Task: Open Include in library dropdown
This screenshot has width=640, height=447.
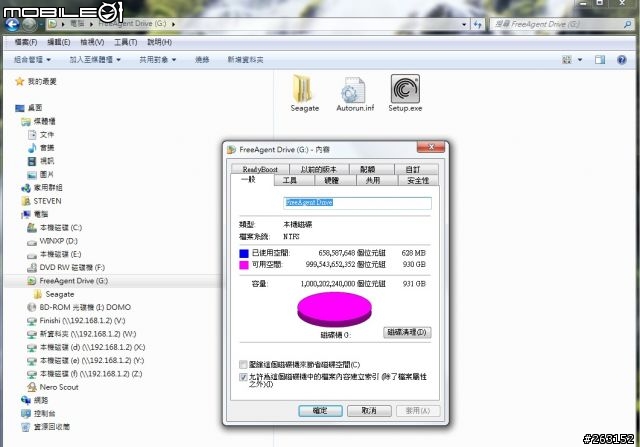Action: click(95, 60)
